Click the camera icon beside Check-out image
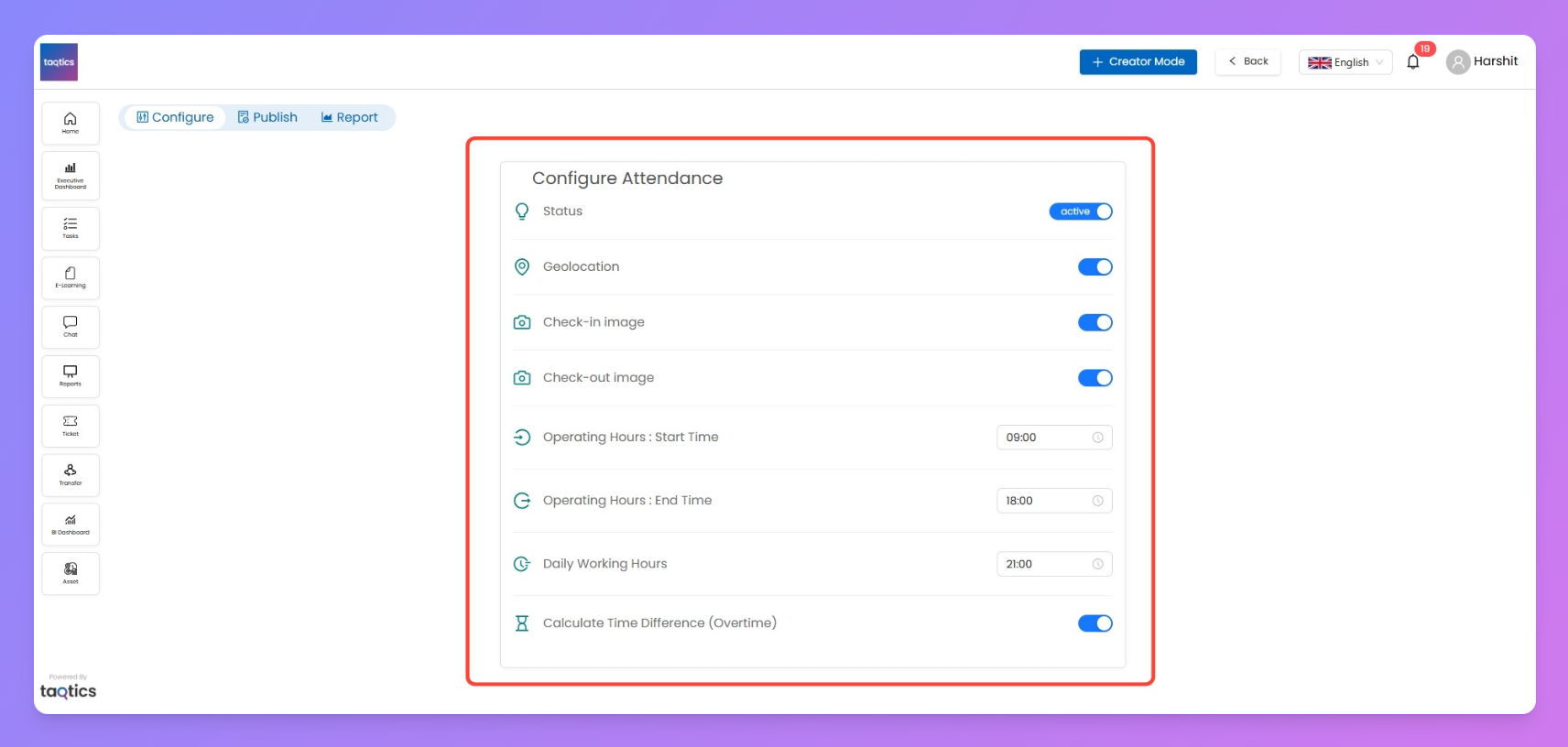 click(522, 378)
